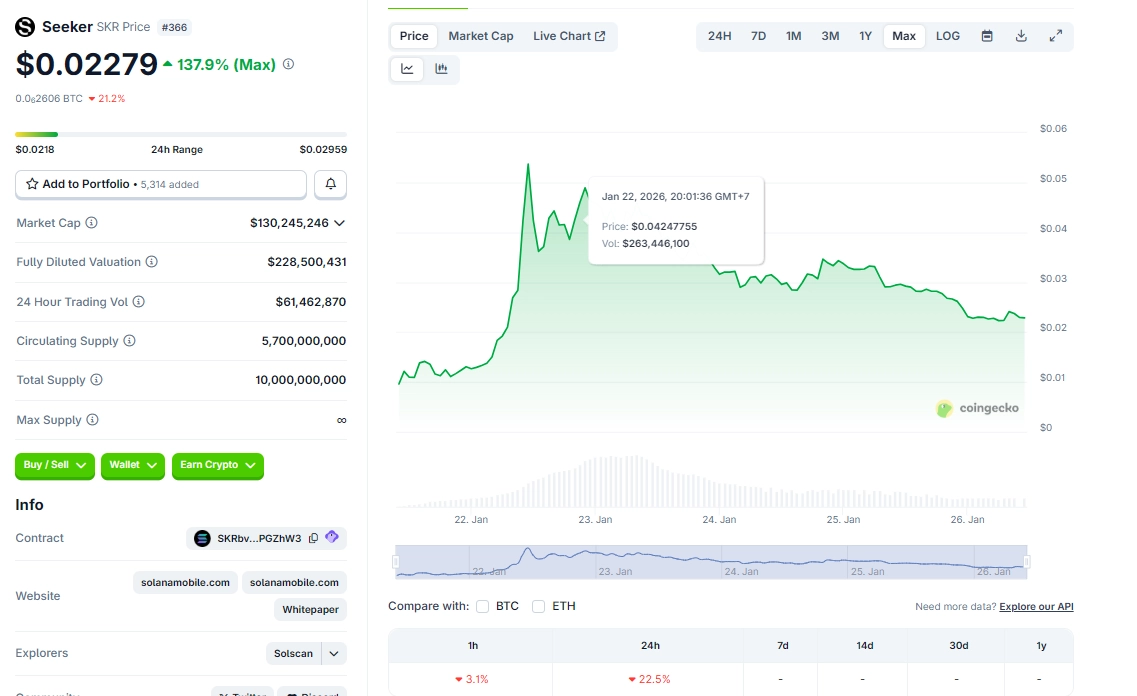
Task: Click the download chart data icon
Action: point(1021,35)
